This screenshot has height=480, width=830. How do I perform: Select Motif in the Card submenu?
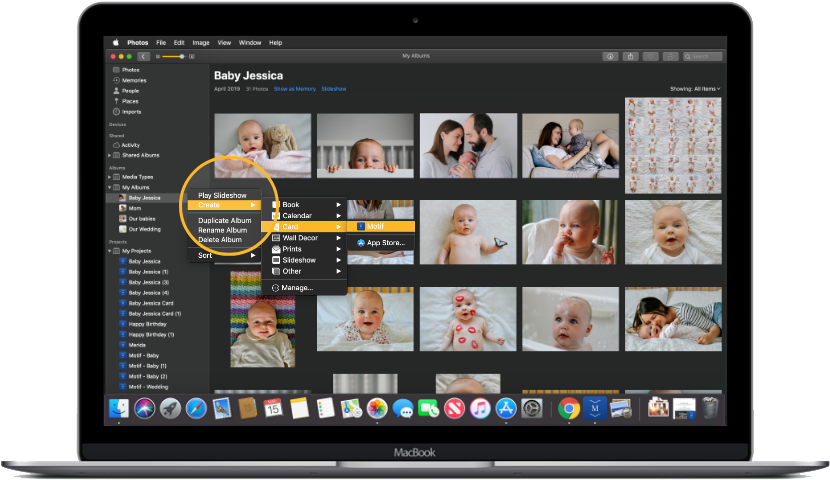point(381,227)
